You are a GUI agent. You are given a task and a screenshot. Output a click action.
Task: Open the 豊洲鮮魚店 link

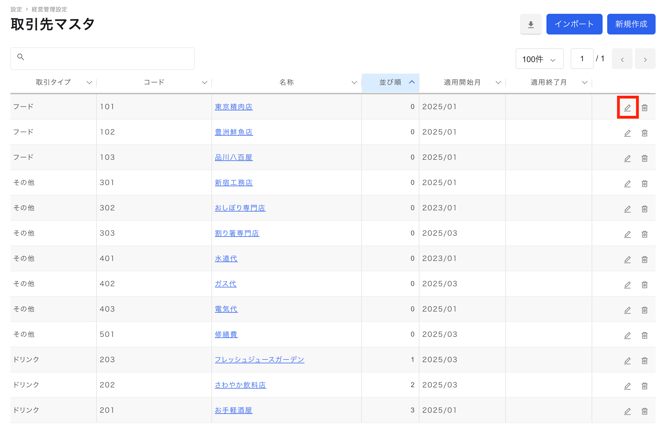click(x=233, y=132)
